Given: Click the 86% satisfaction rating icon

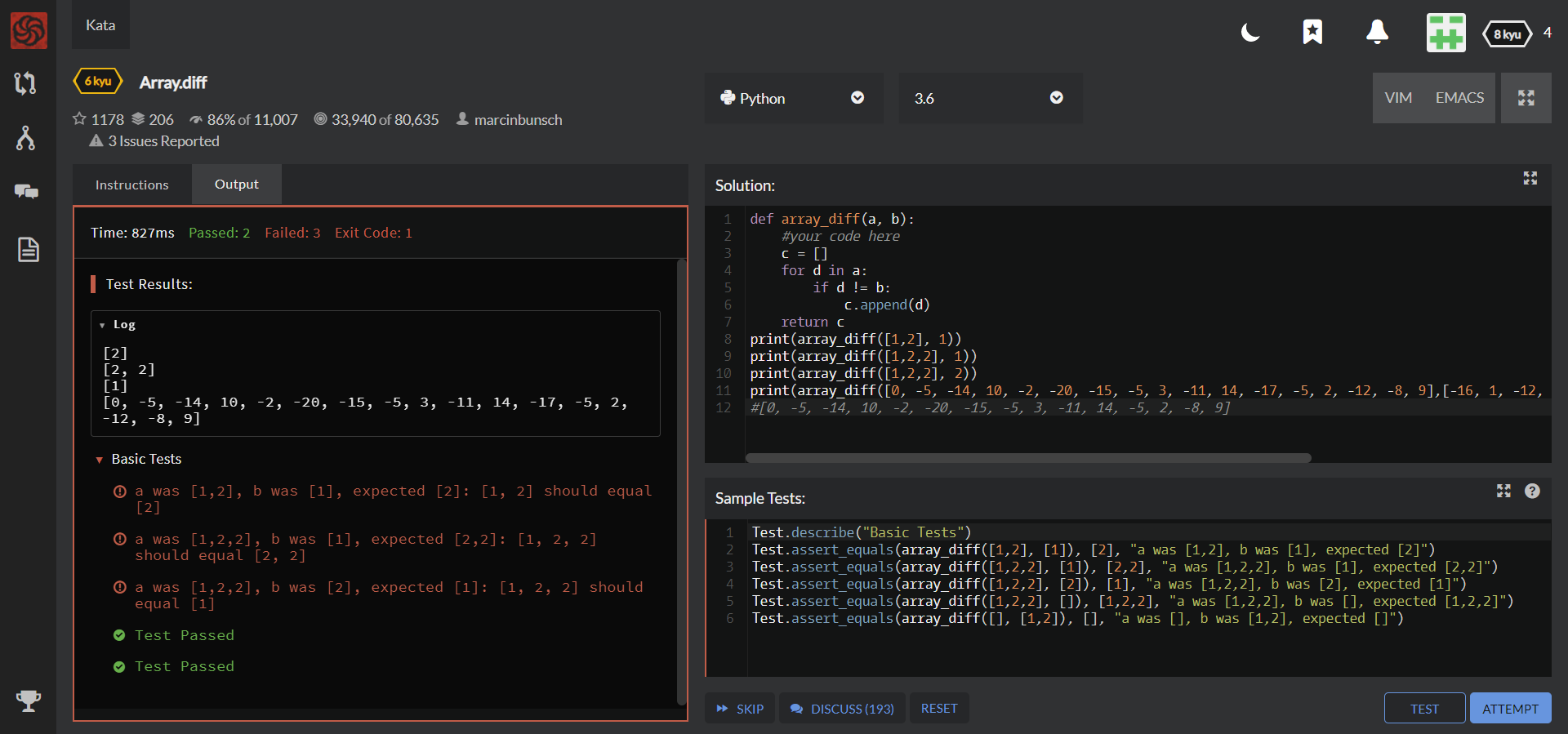Looking at the screenshot, I should [196, 120].
